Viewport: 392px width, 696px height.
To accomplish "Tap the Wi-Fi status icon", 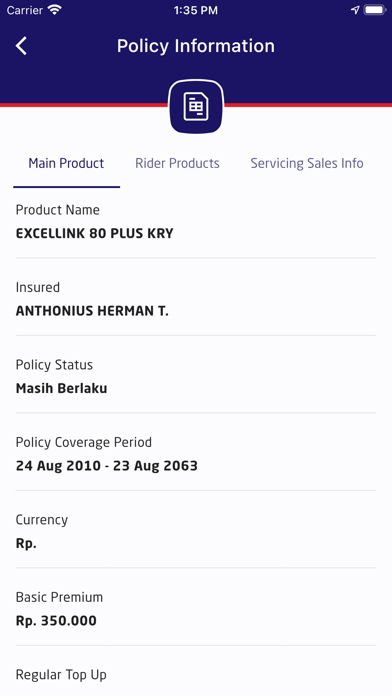I will (x=55, y=10).
